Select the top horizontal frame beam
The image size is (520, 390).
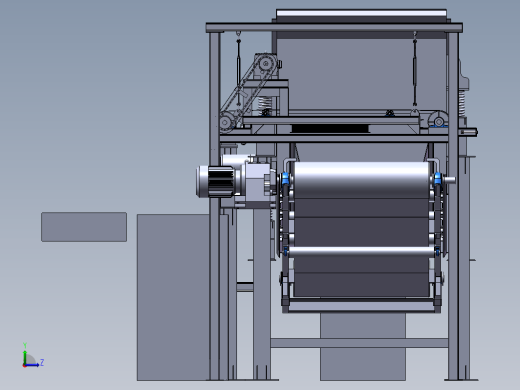pyautogui.click(x=334, y=27)
